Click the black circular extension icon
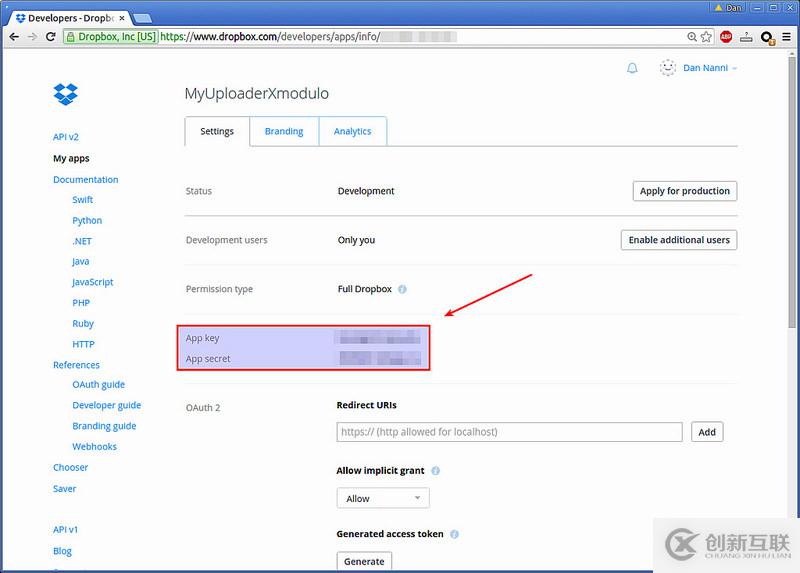Screen dimensions: 800x573 pyautogui.click(x=767, y=37)
